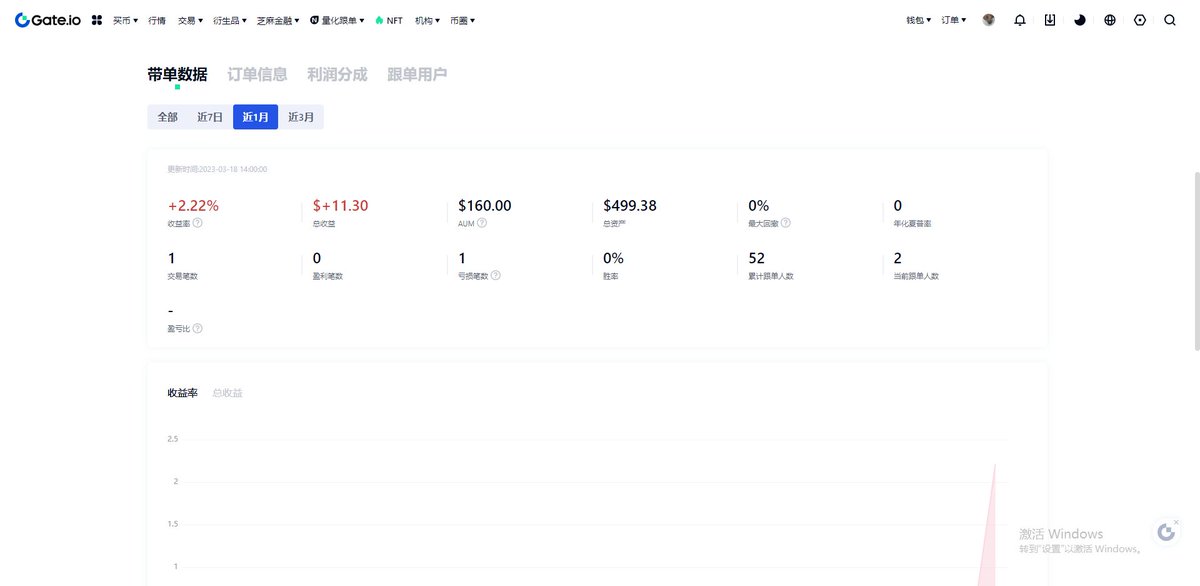Click the download app icon
1200x586 pixels.
pyautogui.click(x=1049, y=20)
